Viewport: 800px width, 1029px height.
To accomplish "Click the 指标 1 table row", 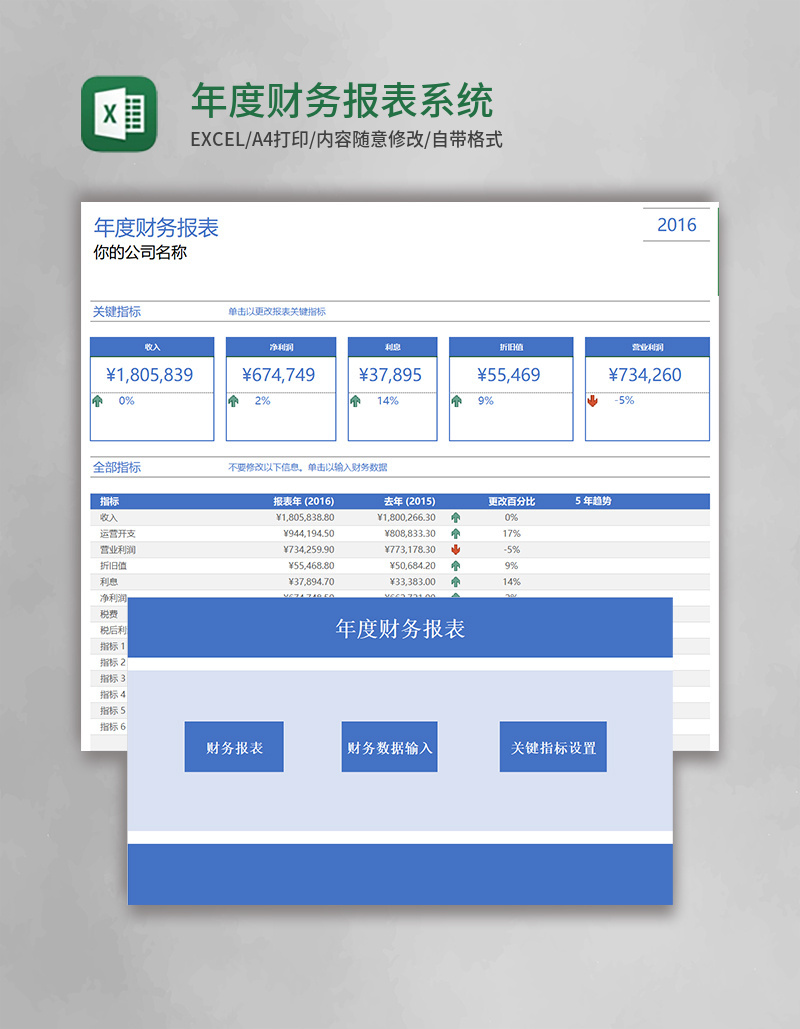I will click(110, 646).
